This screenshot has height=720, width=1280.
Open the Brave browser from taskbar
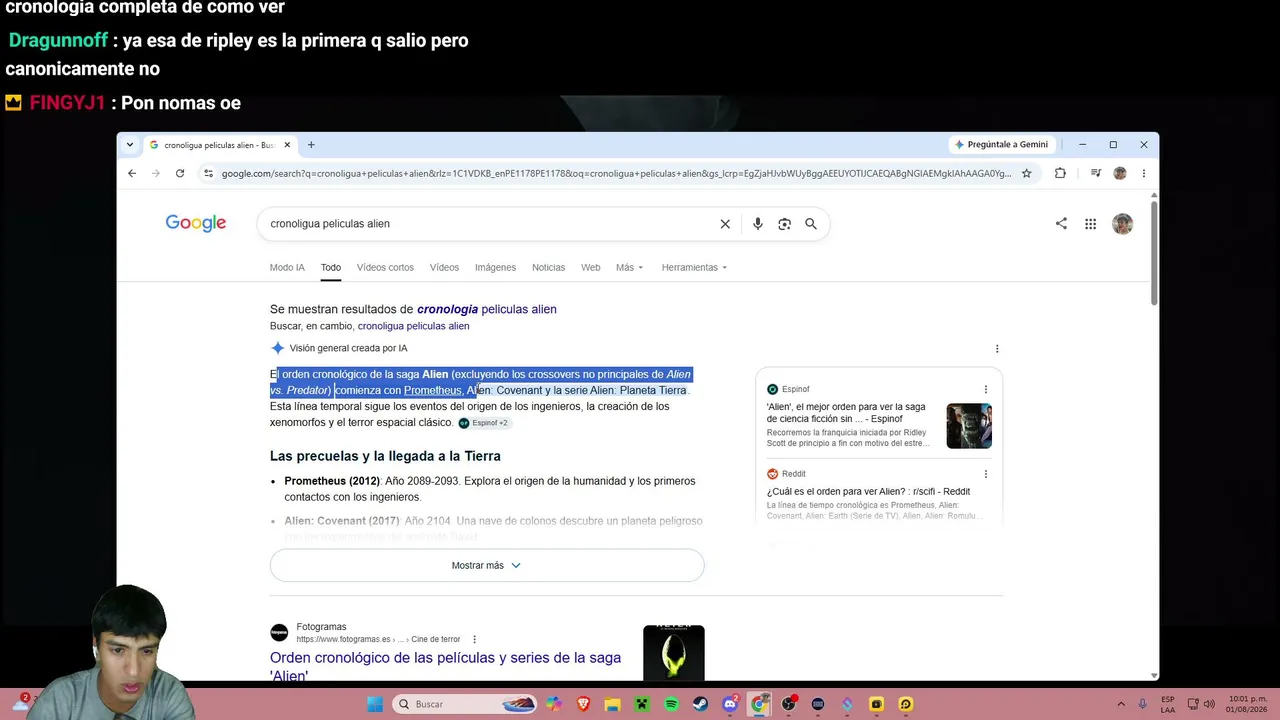point(583,704)
